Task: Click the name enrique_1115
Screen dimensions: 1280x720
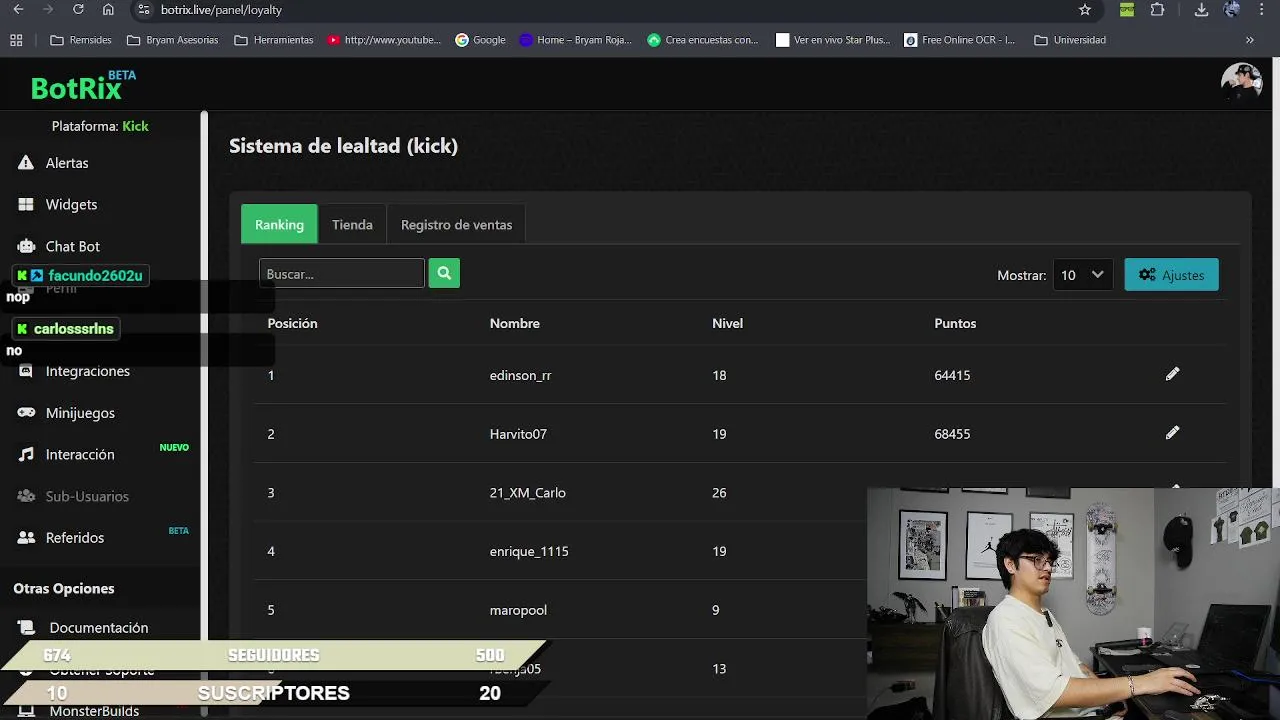Action: [x=529, y=551]
